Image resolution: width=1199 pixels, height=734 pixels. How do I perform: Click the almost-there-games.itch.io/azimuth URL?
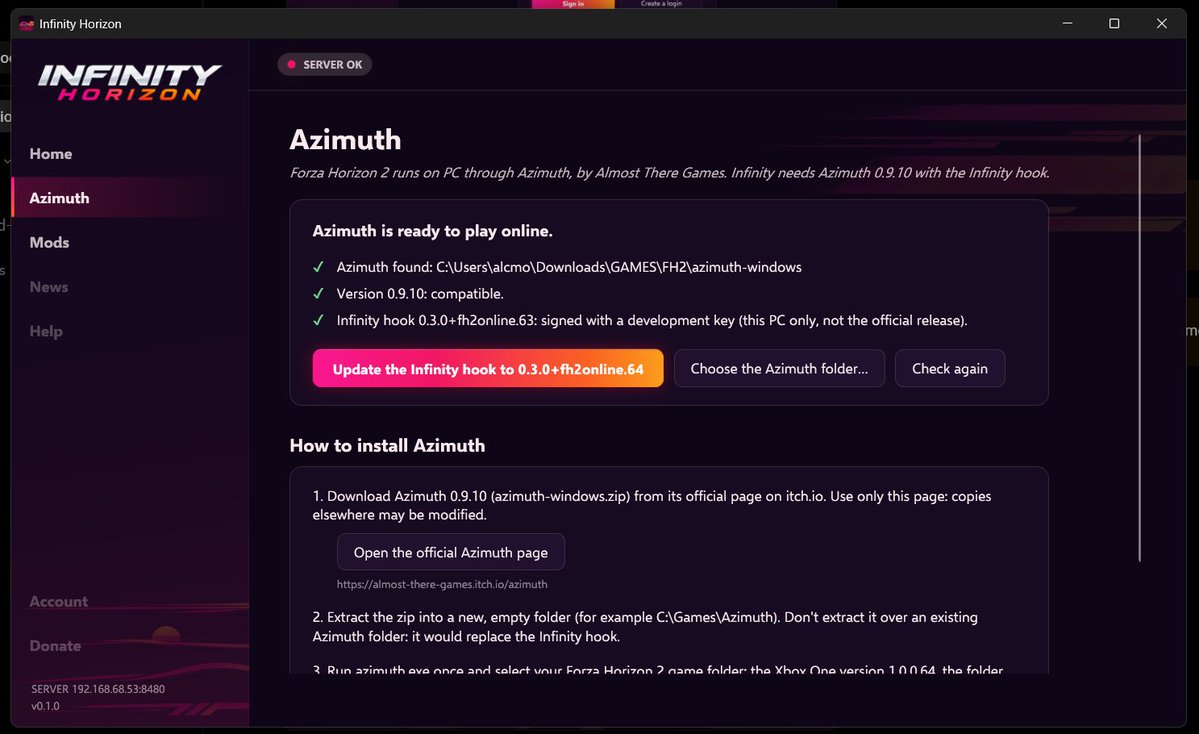442,584
